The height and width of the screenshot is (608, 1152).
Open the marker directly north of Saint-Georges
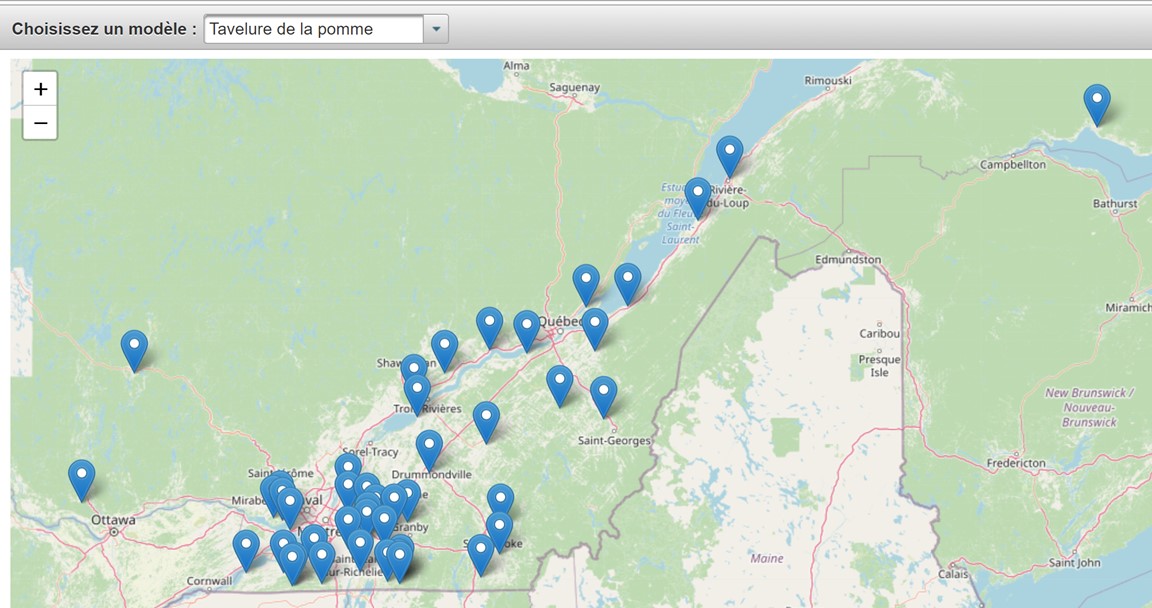[x=603, y=394]
